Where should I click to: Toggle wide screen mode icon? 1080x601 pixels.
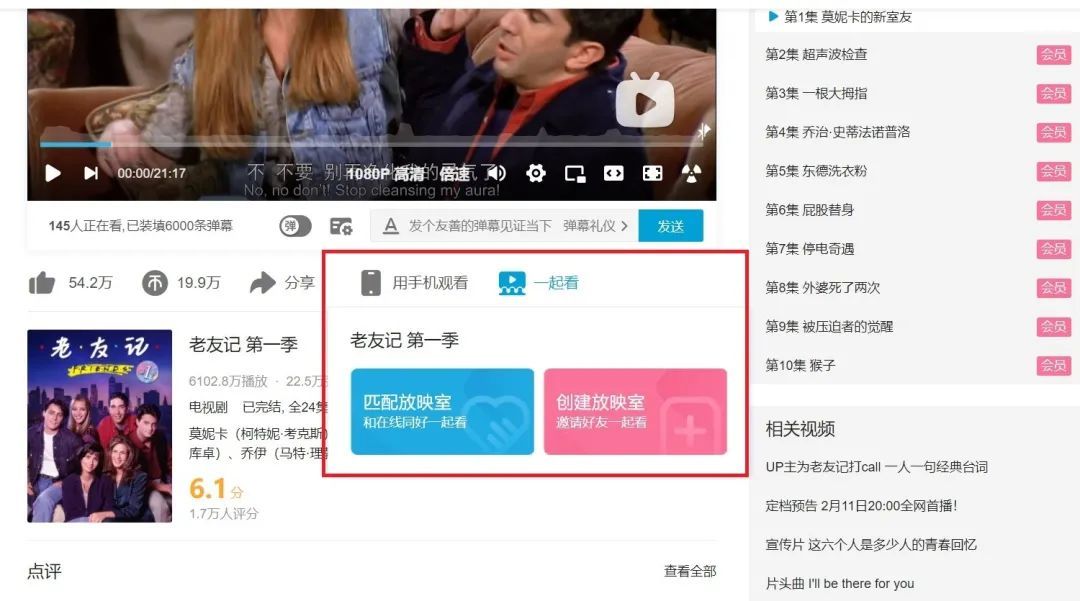(x=614, y=173)
